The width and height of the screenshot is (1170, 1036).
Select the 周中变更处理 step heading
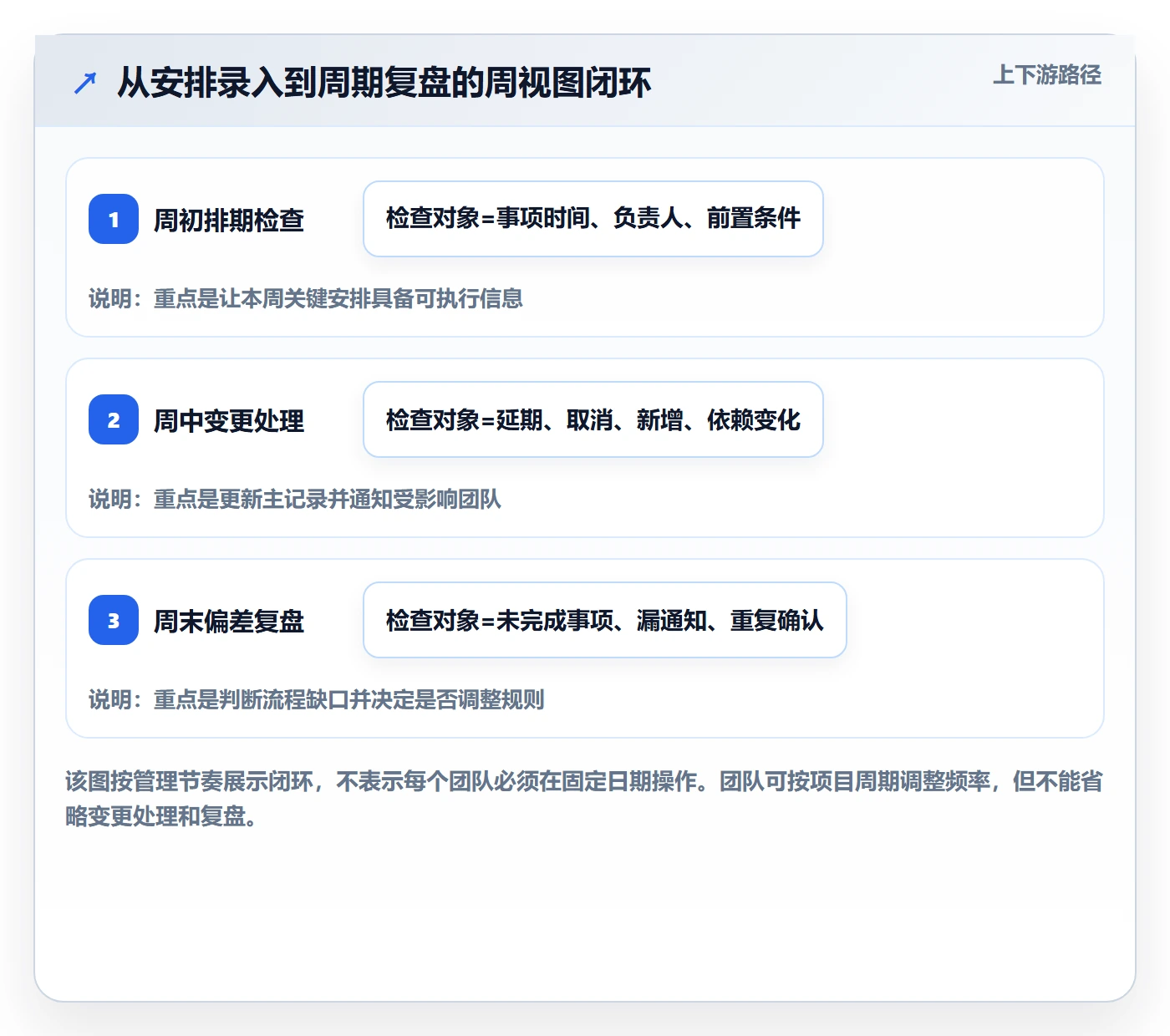pos(229,420)
